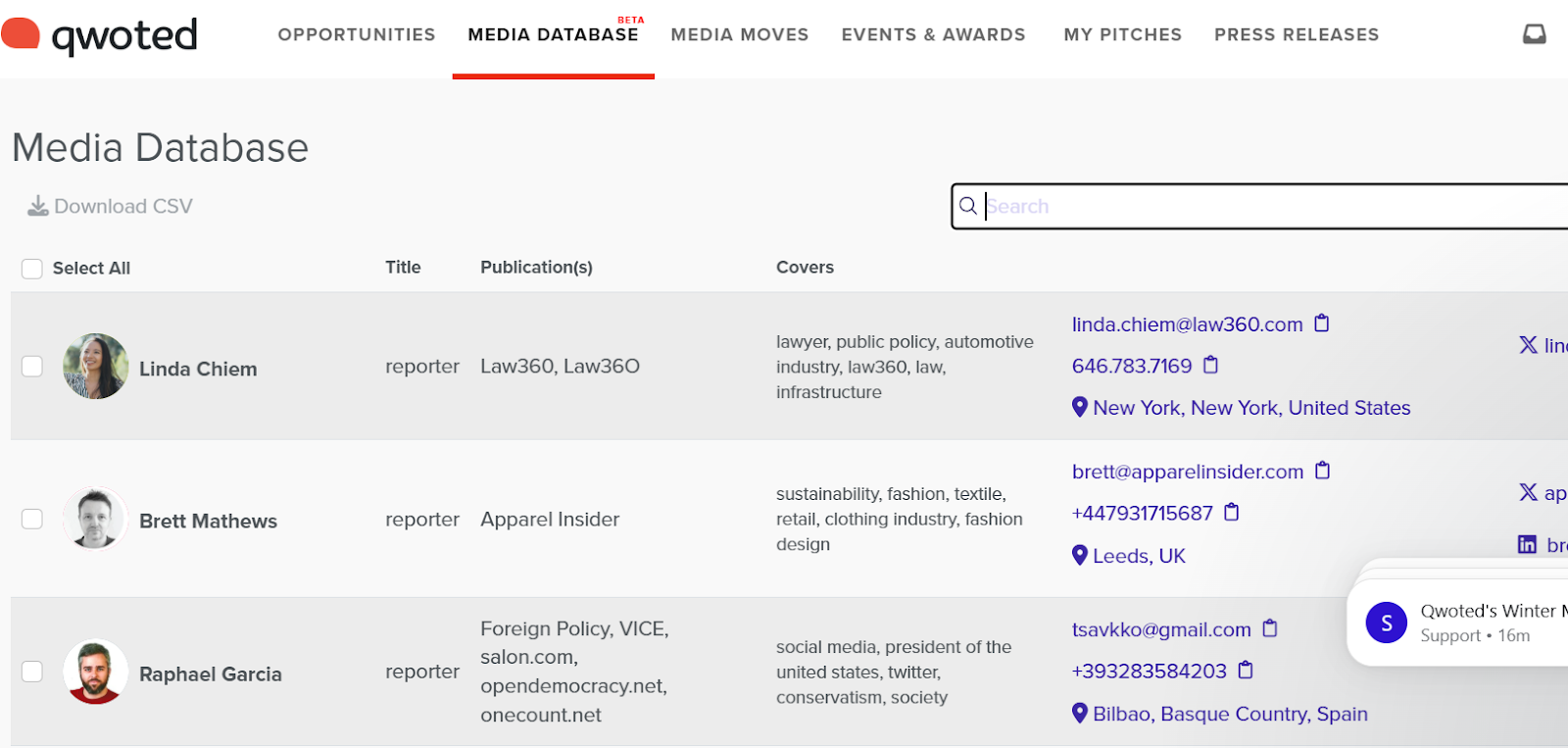
Task: Copy phone +447931715687 with clipboard icon
Action: pos(1232,513)
